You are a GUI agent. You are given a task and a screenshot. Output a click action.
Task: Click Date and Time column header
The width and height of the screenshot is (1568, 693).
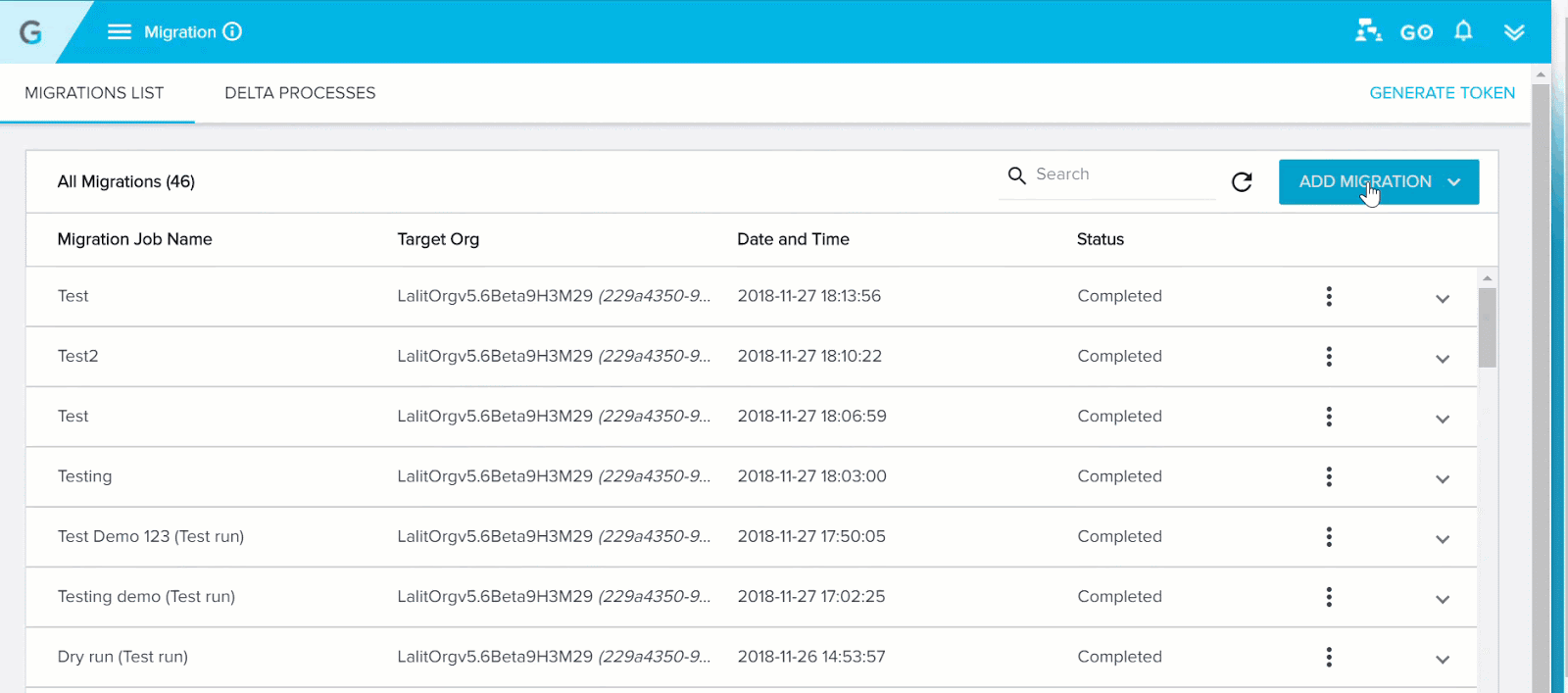tap(793, 239)
